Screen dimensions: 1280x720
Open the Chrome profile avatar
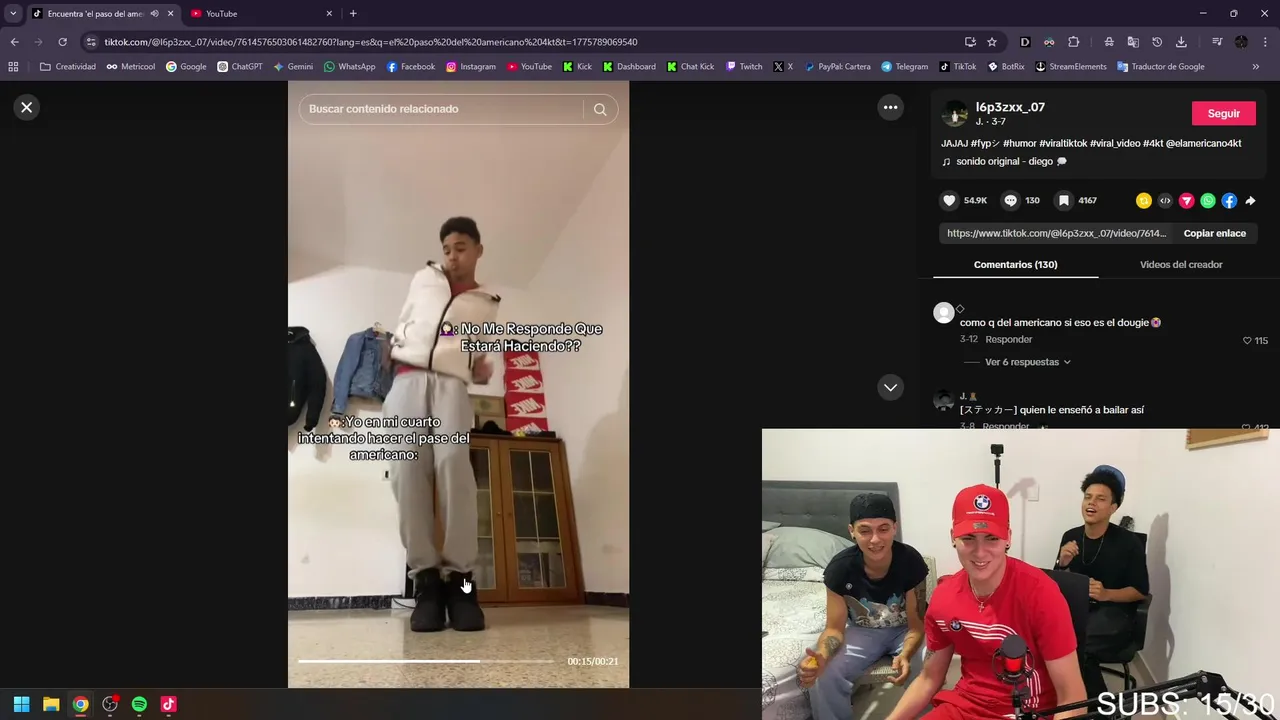(1241, 42)
